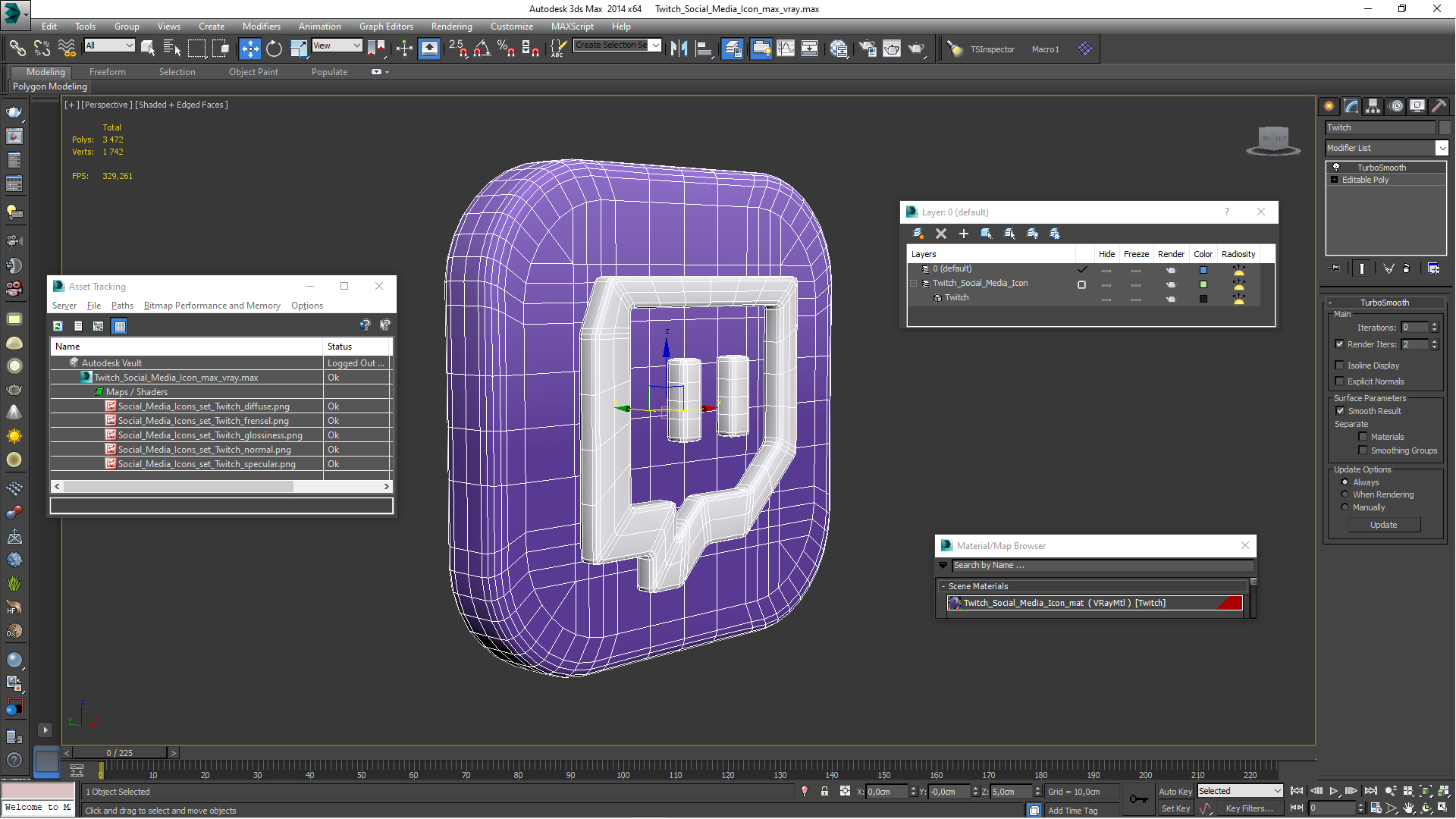The width and height of the screenshot is (1456, 819).
Task: Open the Modifiers menu
Action: [x=261, y=26]
